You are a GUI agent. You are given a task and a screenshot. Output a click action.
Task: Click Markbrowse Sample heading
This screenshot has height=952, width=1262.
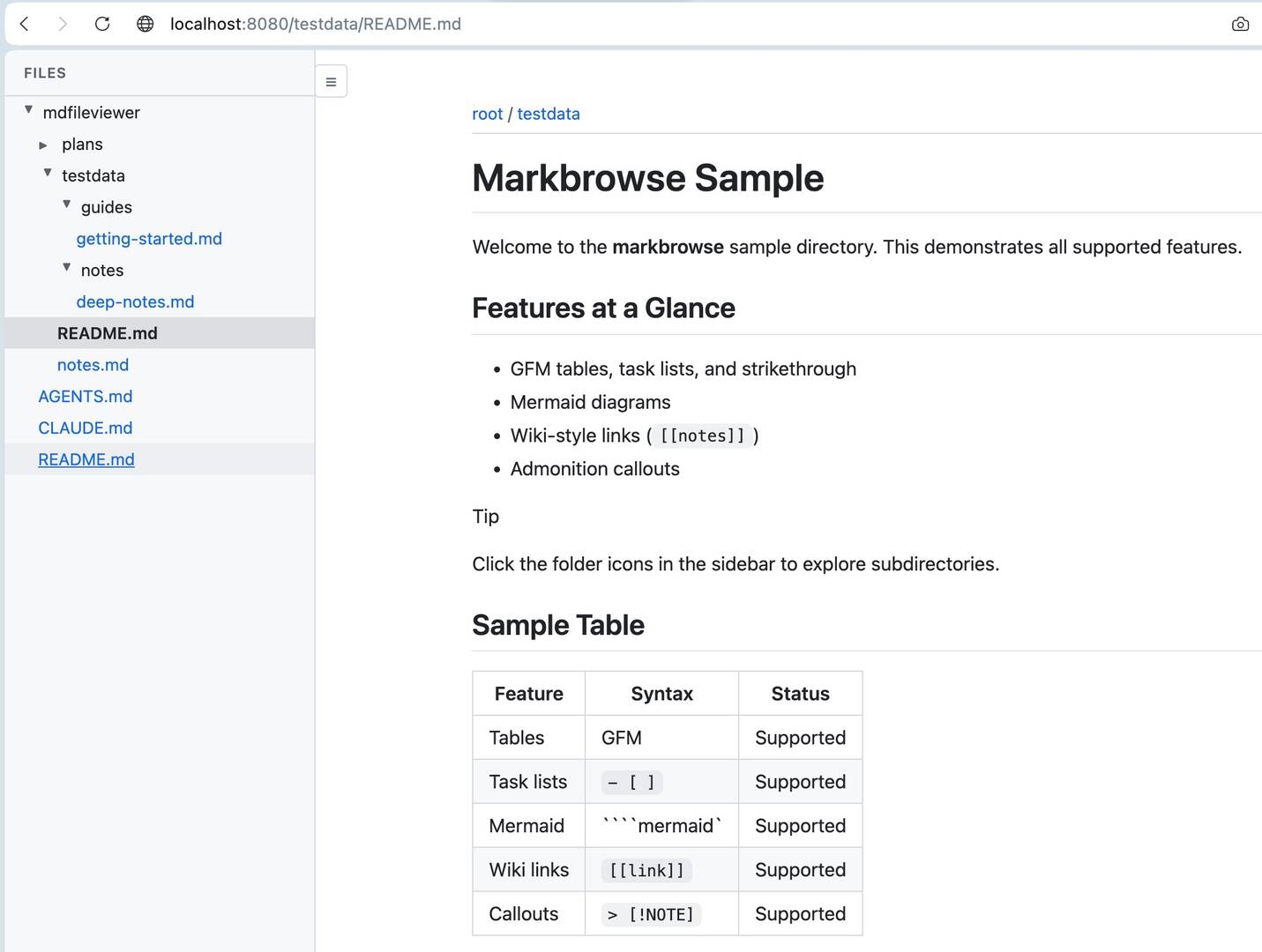tap(648, 178)
